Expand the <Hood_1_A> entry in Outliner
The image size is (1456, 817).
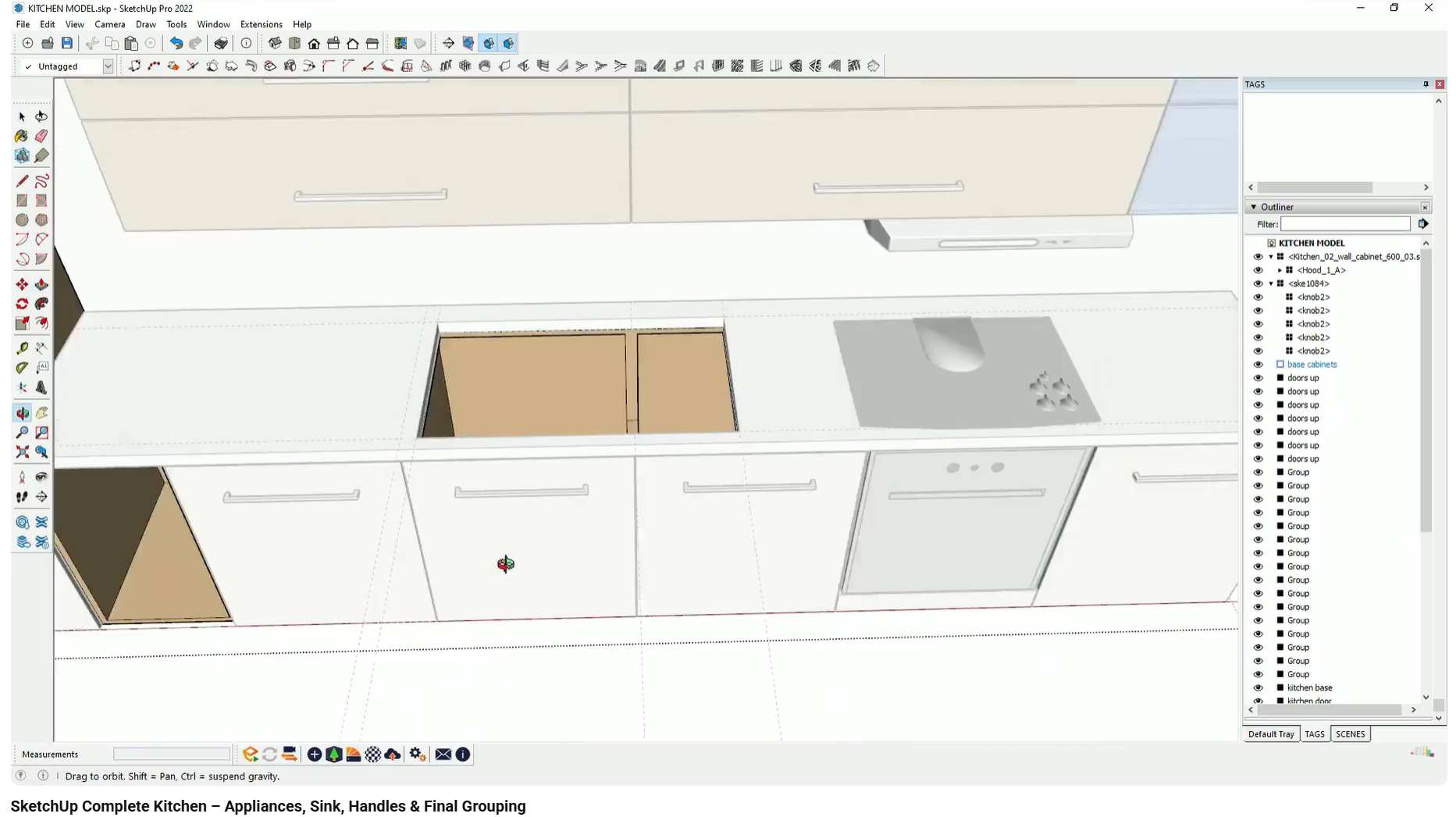coord(1280,269)
